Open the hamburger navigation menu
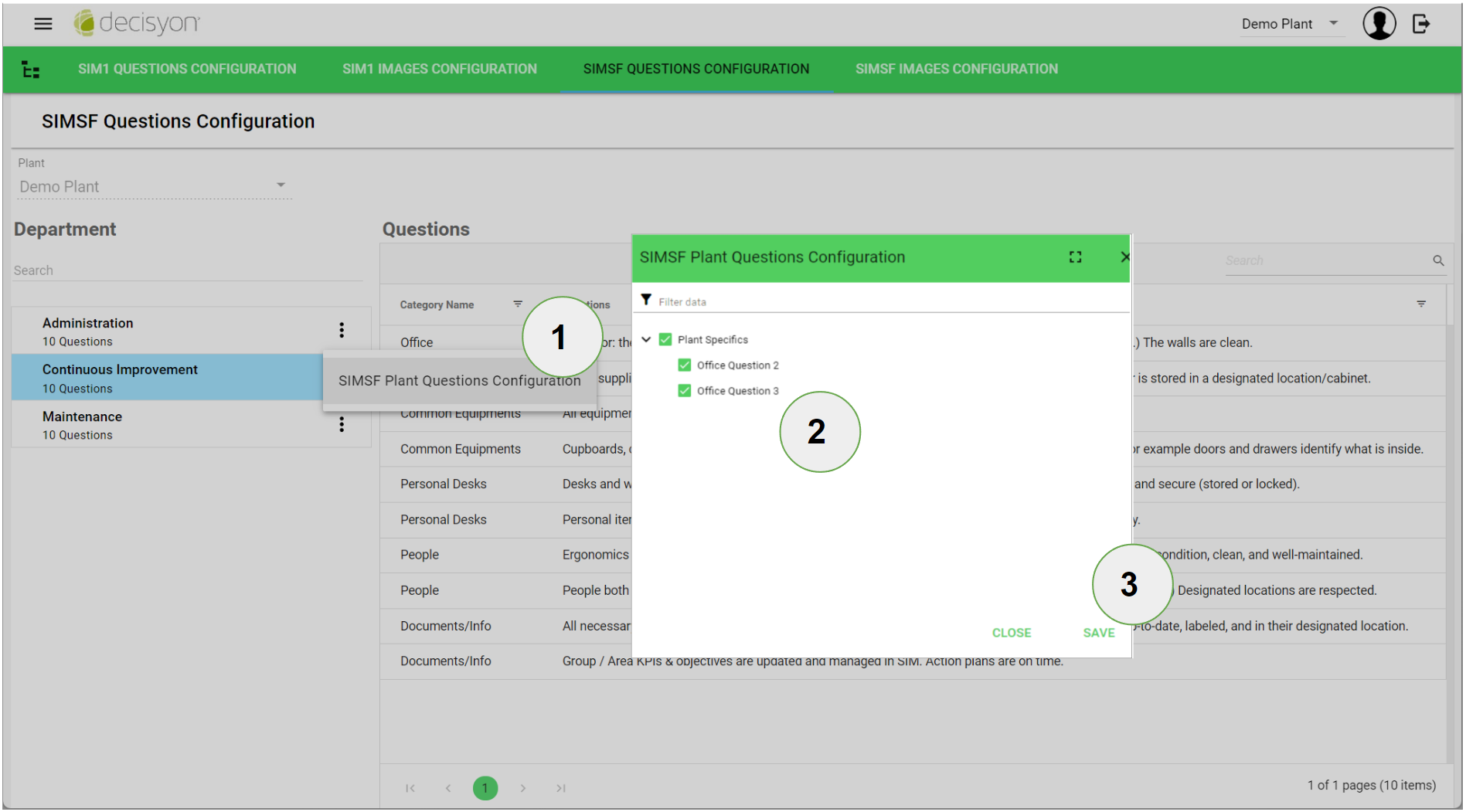Viewport: 1466px width, 812px height. (x=43, y=24)
